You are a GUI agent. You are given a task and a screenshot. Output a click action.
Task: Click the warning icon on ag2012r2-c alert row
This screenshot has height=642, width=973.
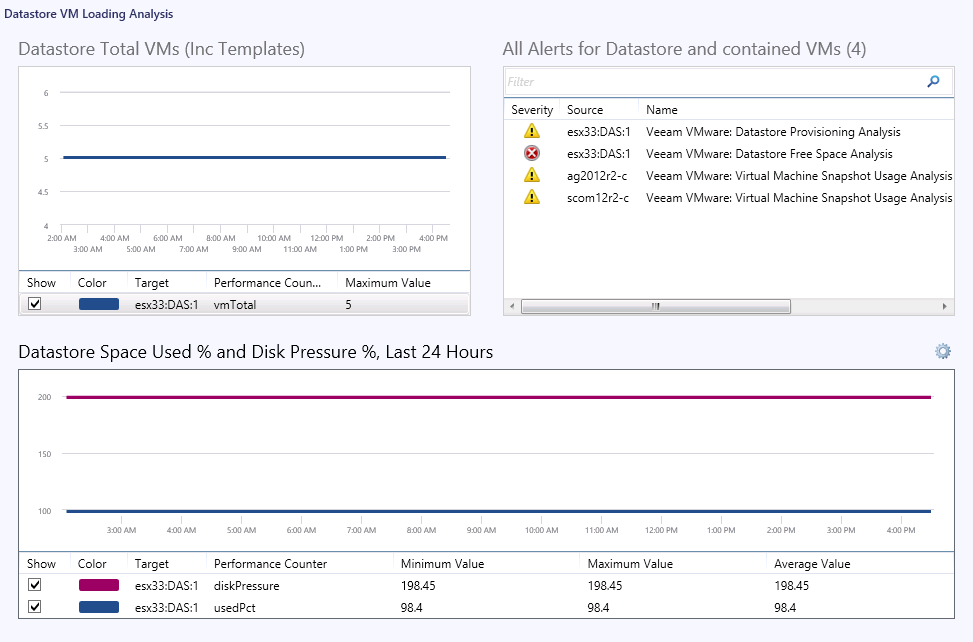coord(531,175)
